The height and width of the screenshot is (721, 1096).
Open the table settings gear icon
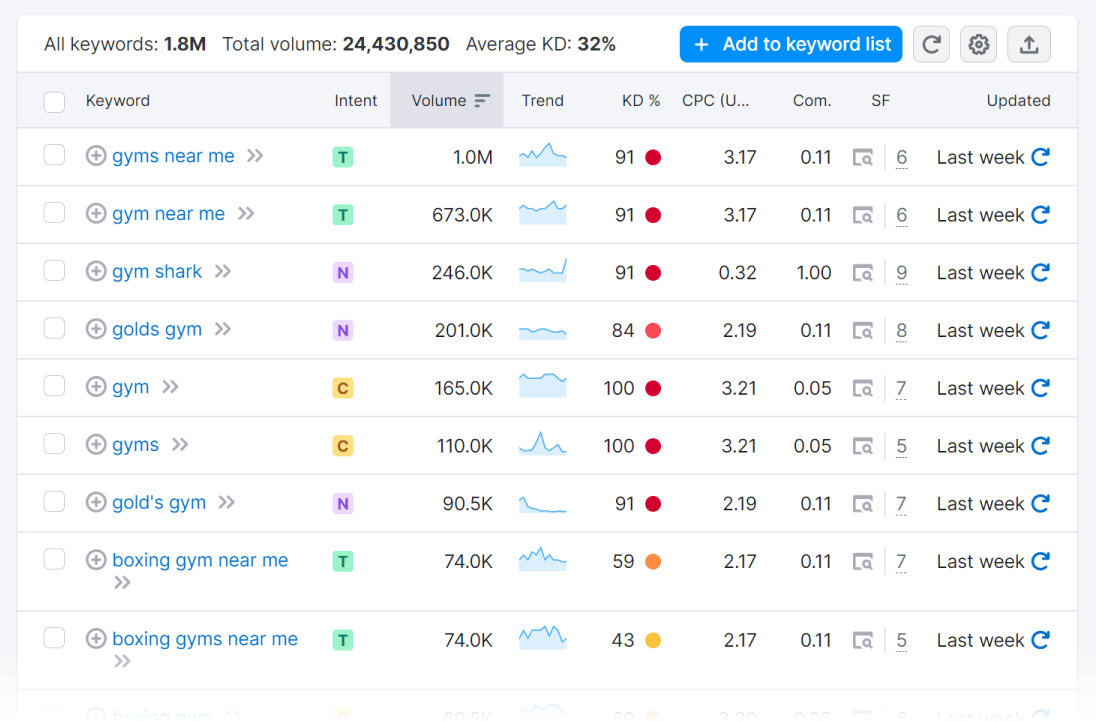point(978,44)
